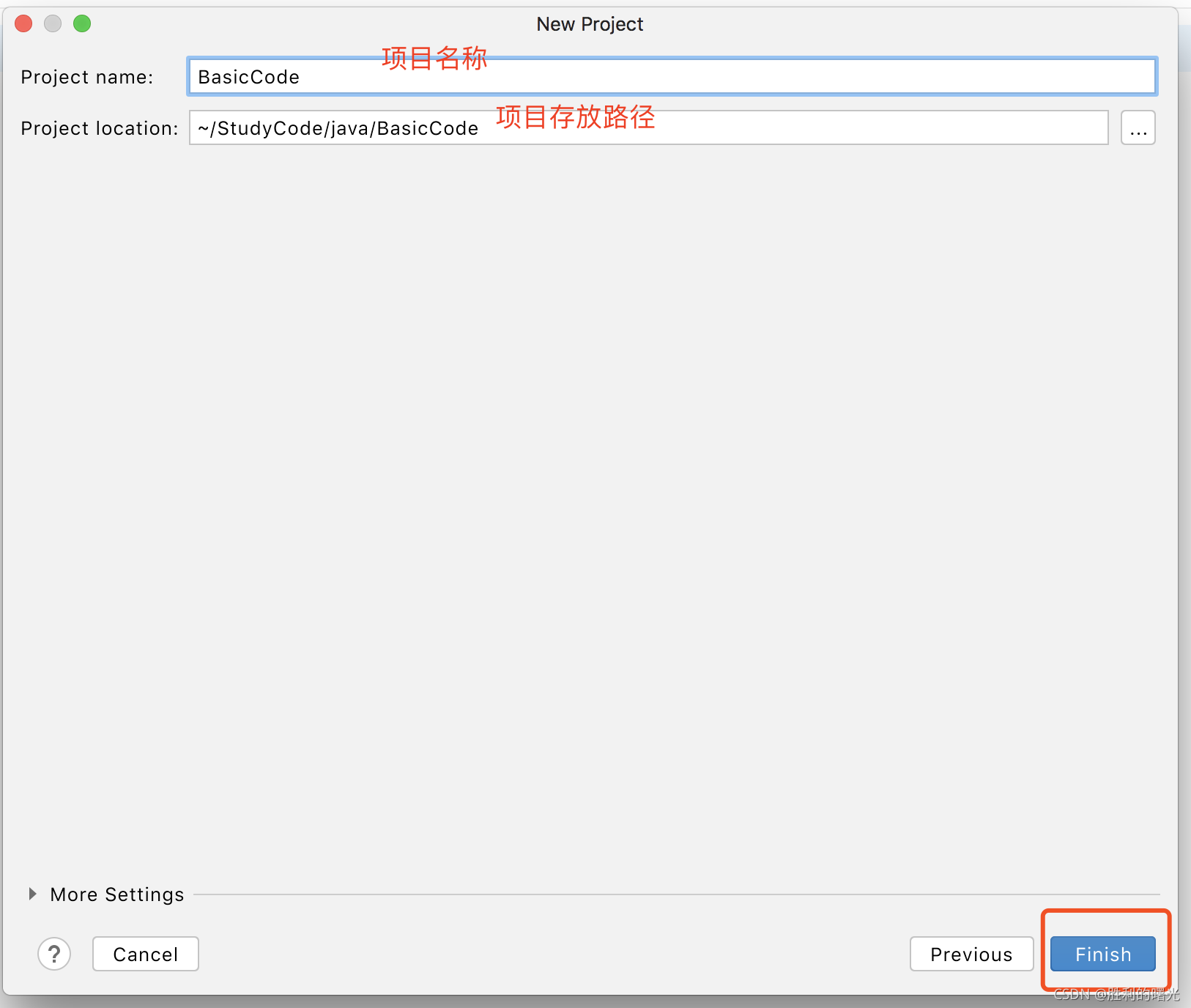
Task: Click the Project location path field
Action: (648, 127)
